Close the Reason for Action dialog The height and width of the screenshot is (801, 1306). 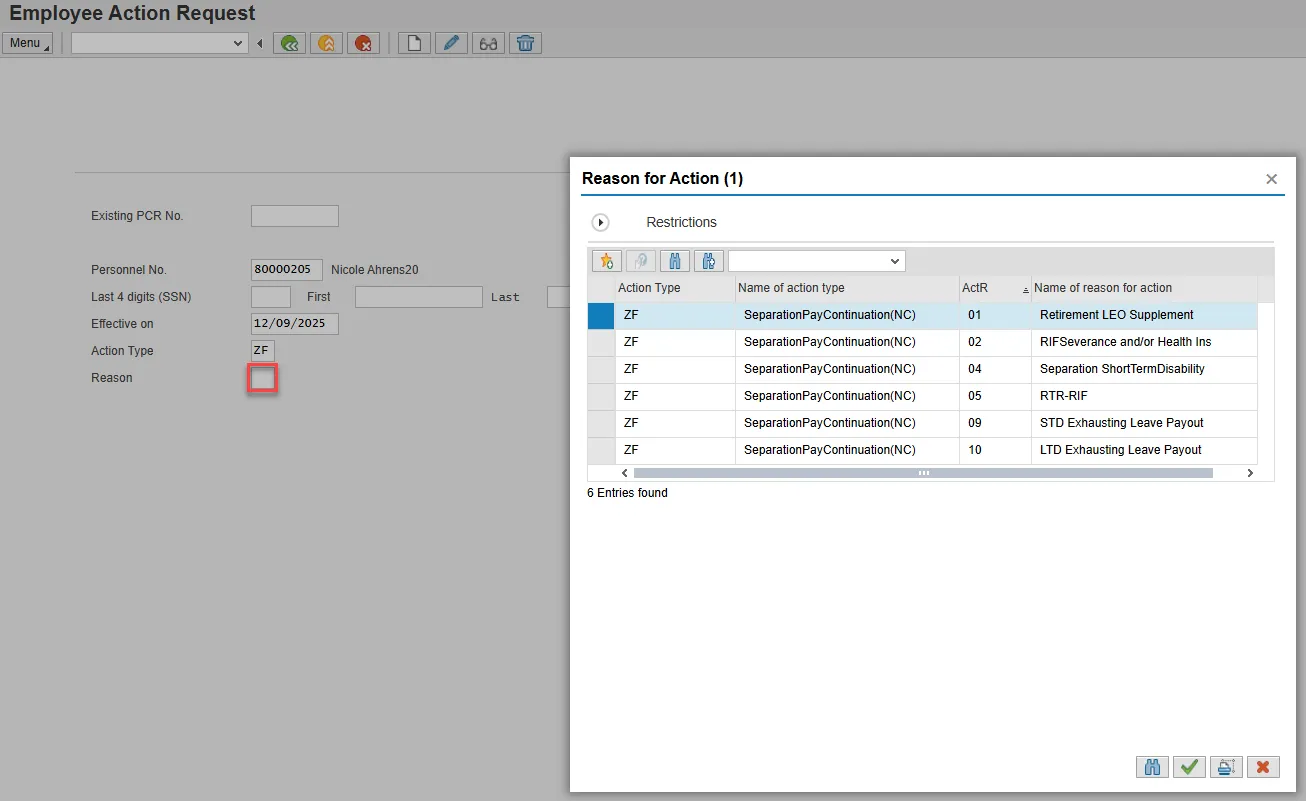pyautogui.click(x=1271, y=179)
